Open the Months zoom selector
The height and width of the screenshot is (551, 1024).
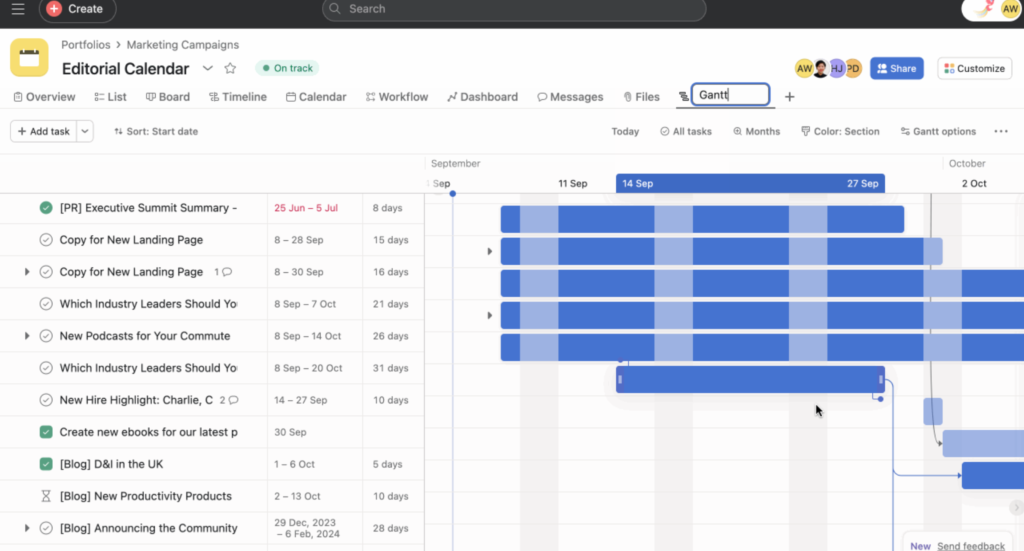(x=756, y=131)
